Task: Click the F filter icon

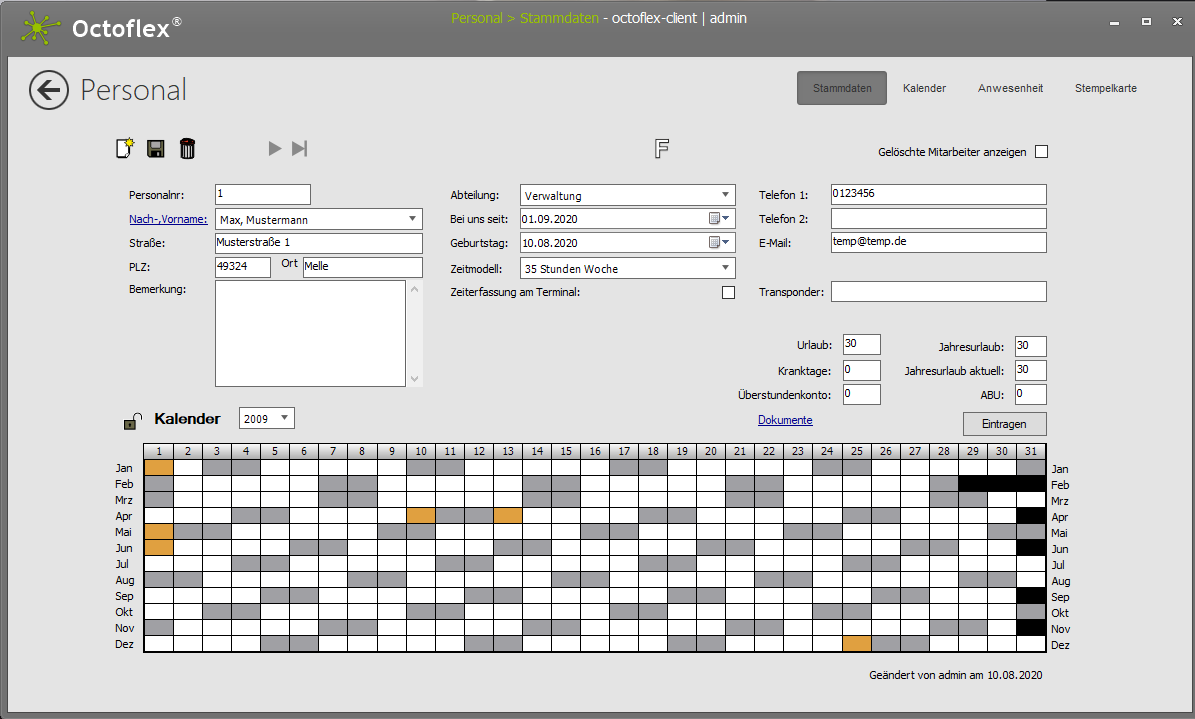Action: click(661, 149)
